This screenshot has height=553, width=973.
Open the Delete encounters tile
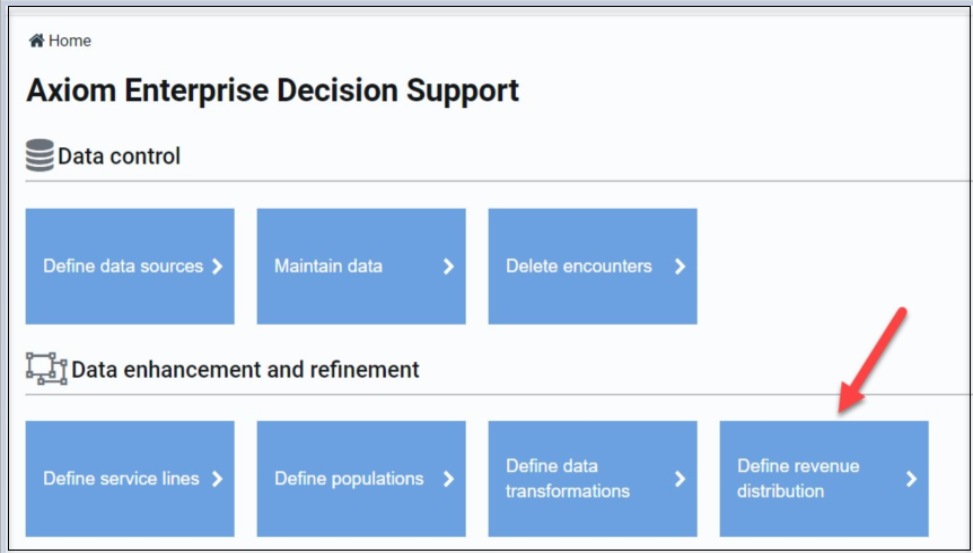(593, 266)
